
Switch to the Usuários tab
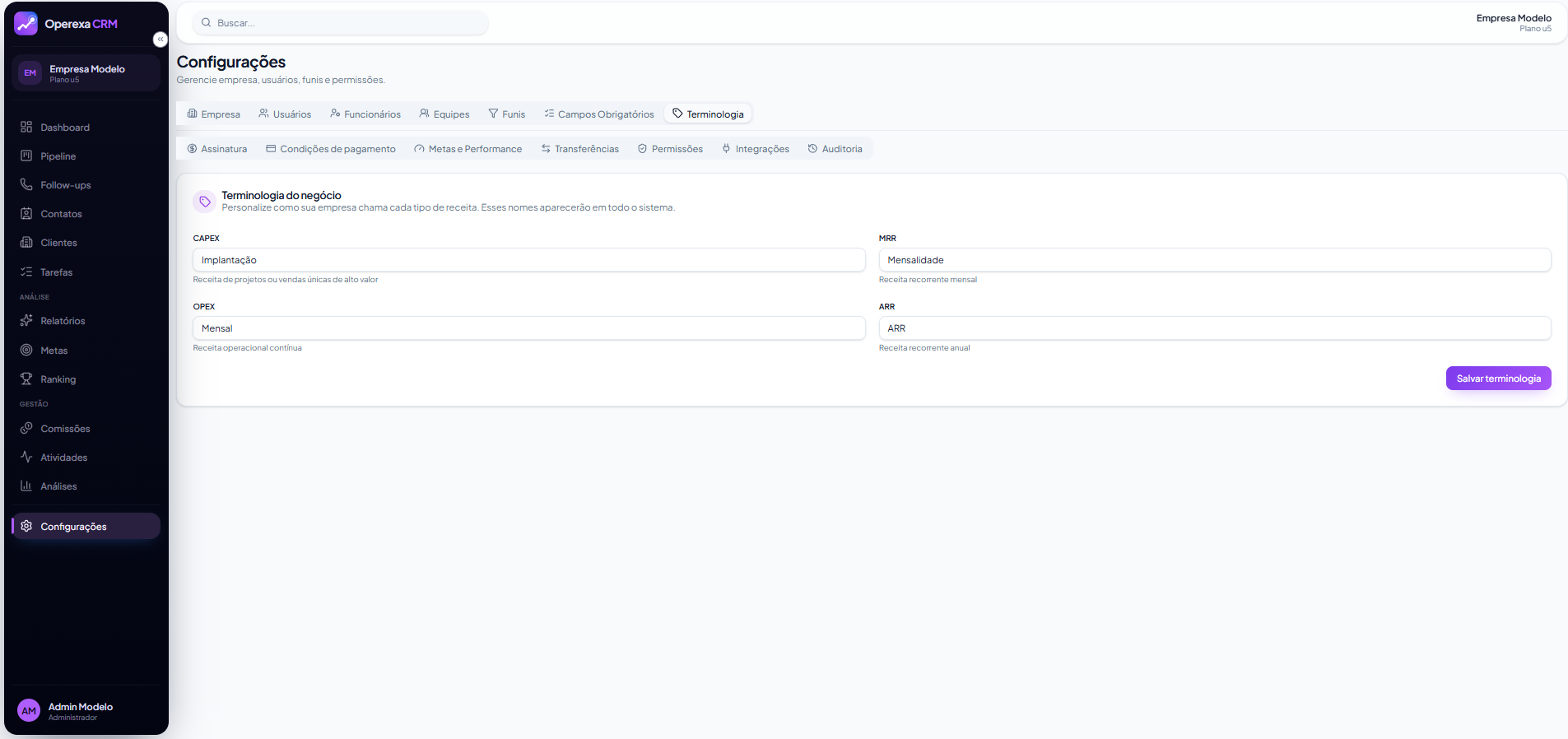tap(285, 114)
